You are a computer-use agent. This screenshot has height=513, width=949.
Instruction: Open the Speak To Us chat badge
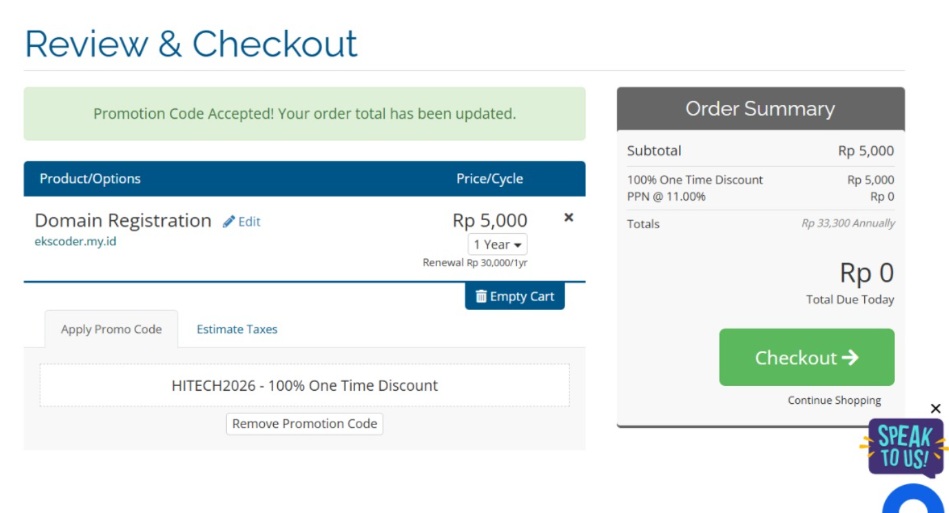905,446
